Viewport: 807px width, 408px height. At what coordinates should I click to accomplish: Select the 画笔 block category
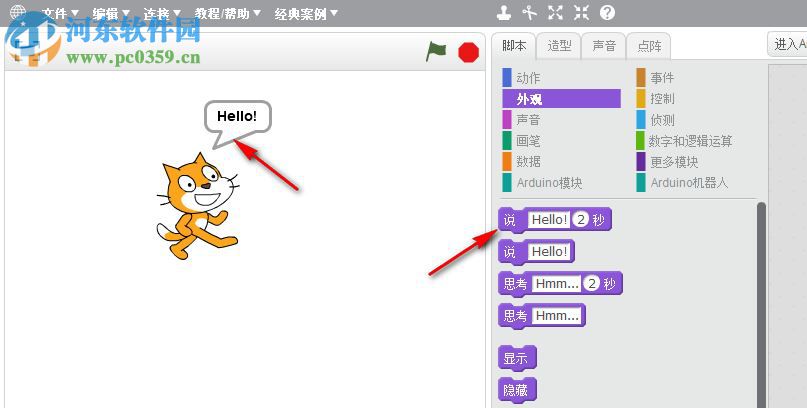561,140
